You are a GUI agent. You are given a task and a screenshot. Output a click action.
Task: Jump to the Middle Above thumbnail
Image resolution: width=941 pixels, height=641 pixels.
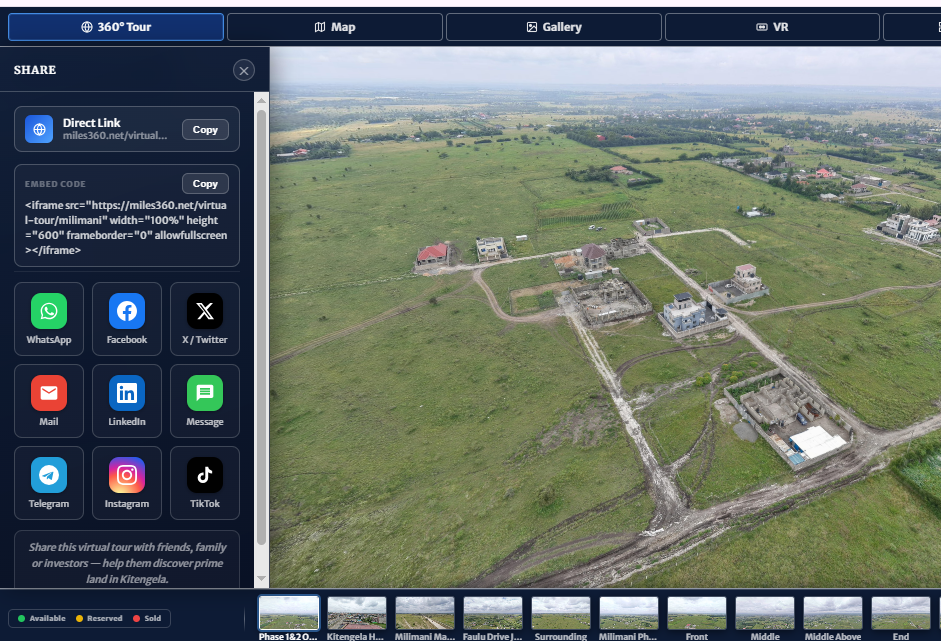(x=833, y=618)
